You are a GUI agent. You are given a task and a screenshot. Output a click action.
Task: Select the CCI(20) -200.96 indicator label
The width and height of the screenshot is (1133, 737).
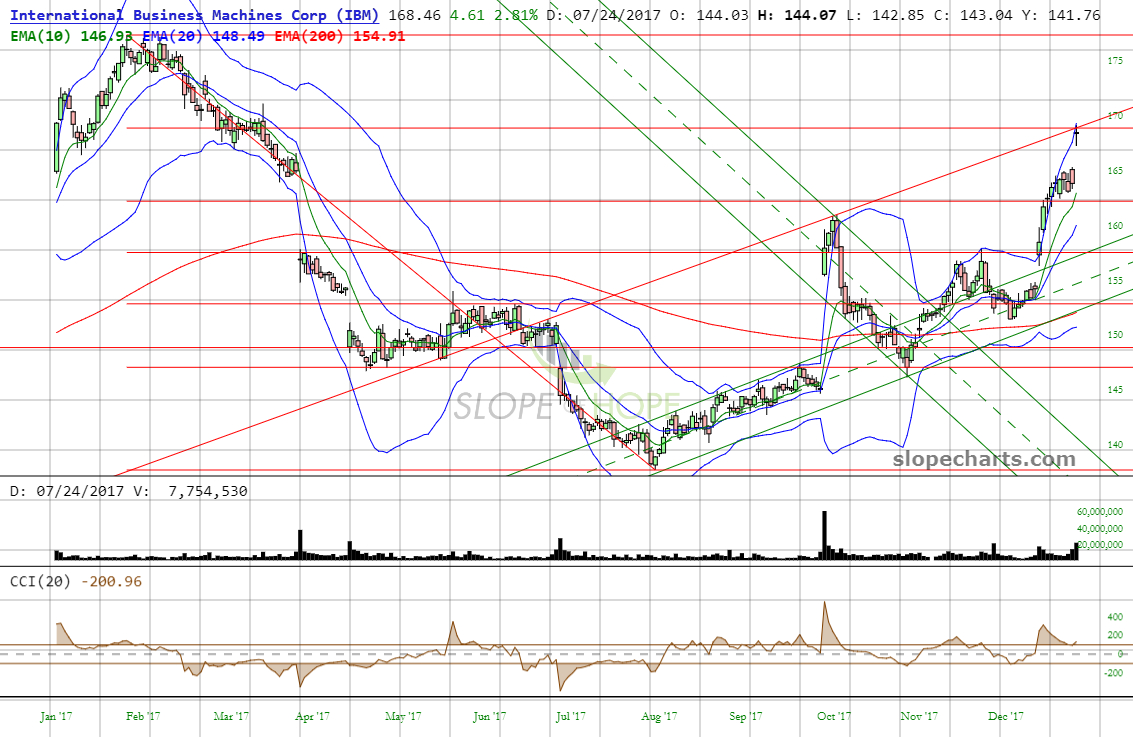coord(76,582)
